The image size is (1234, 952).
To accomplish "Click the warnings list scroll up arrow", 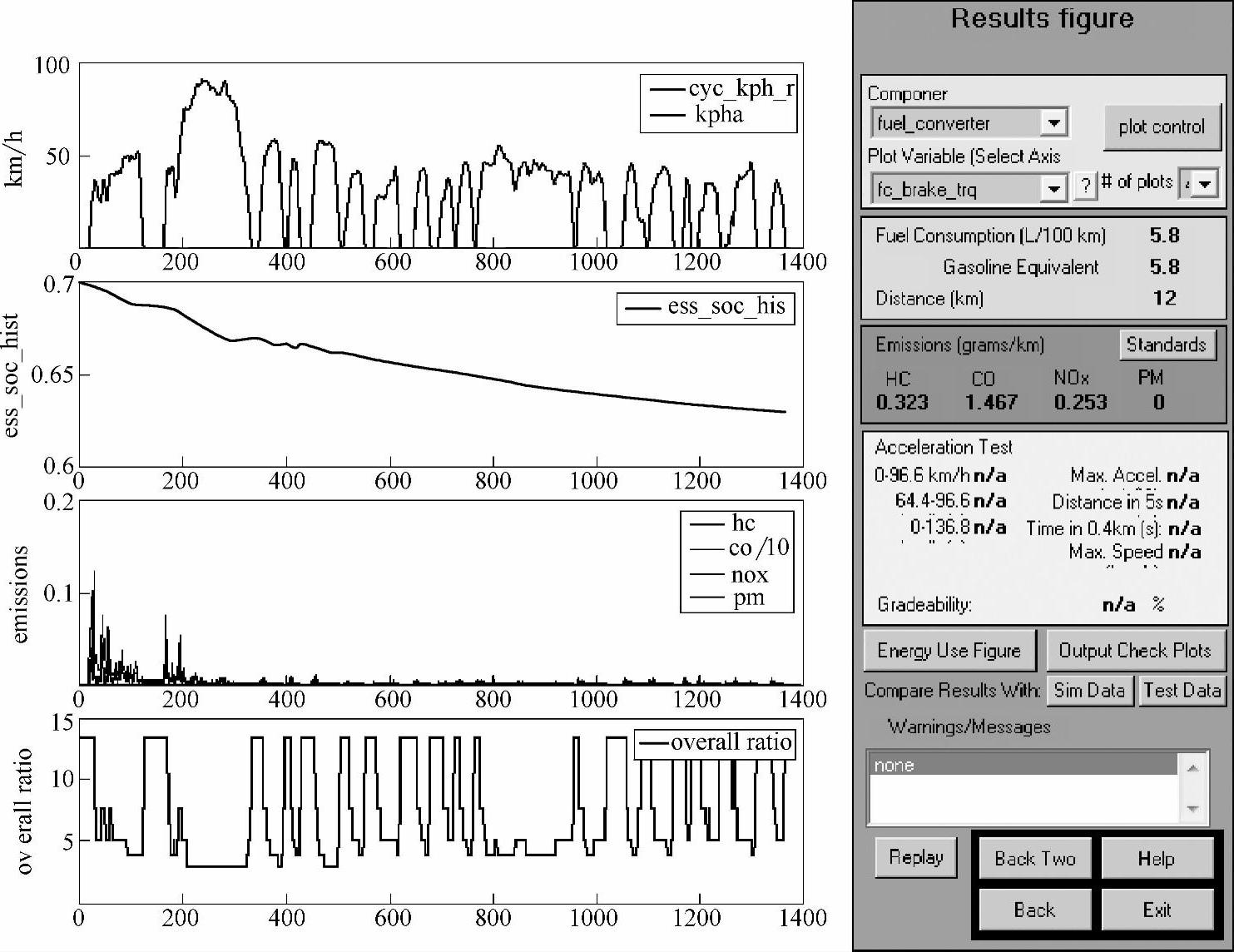I will (x=1192, y=767).
